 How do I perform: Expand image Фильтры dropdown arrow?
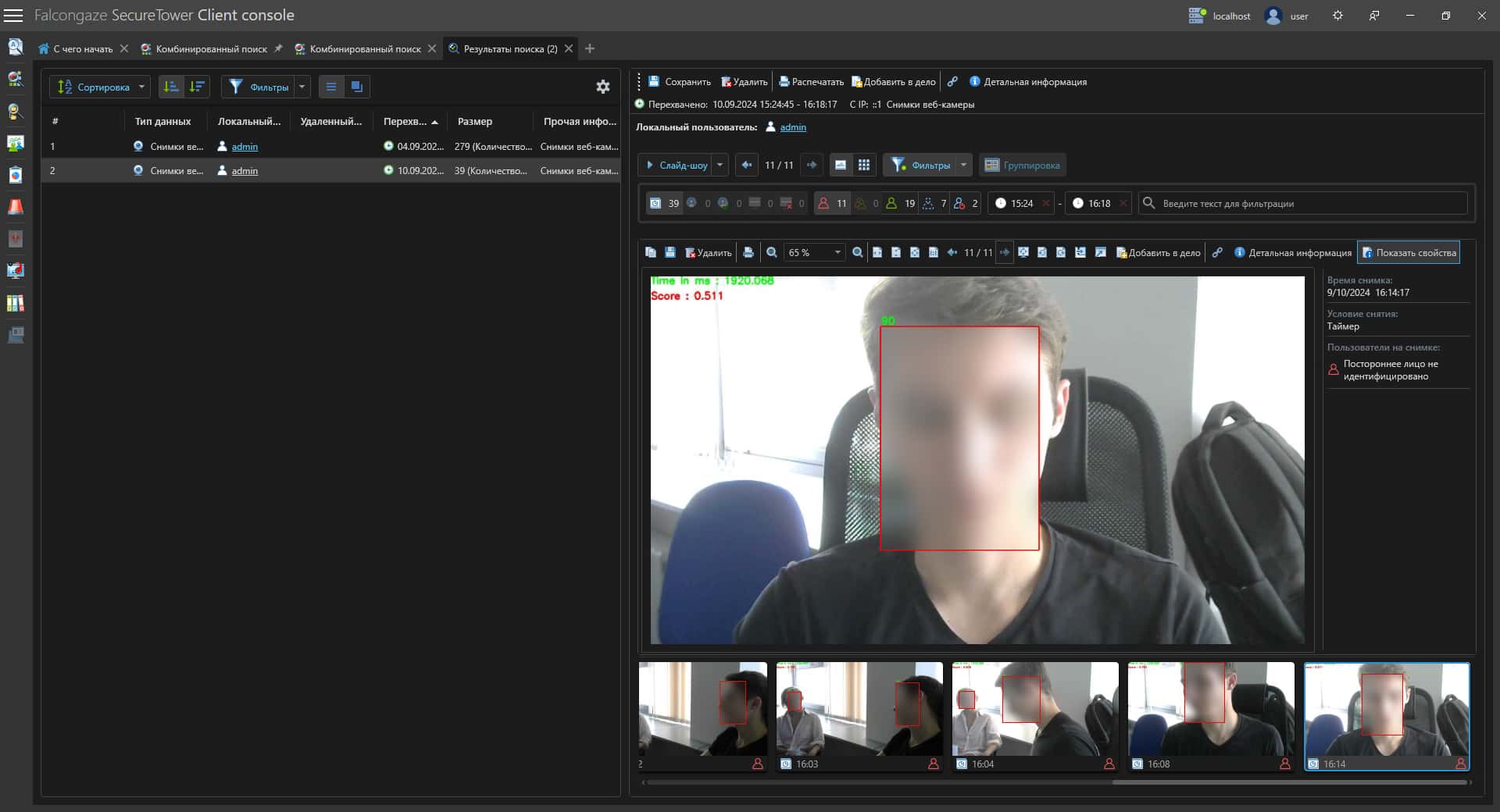(964, 165)
